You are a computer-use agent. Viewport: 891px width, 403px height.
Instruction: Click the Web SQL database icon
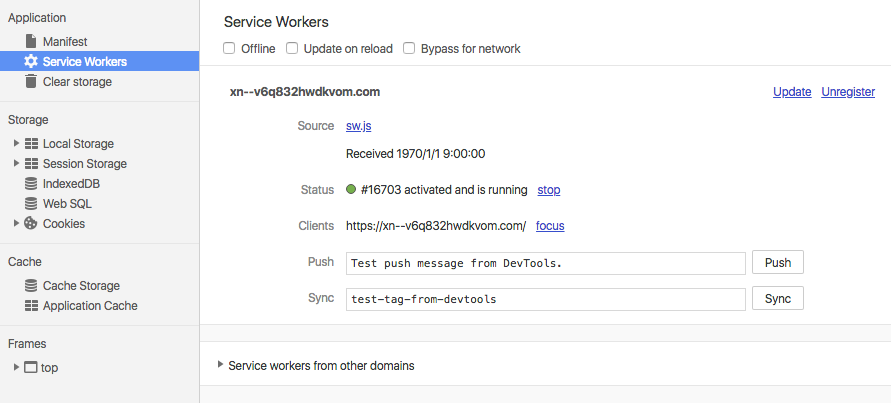[31, 203]
